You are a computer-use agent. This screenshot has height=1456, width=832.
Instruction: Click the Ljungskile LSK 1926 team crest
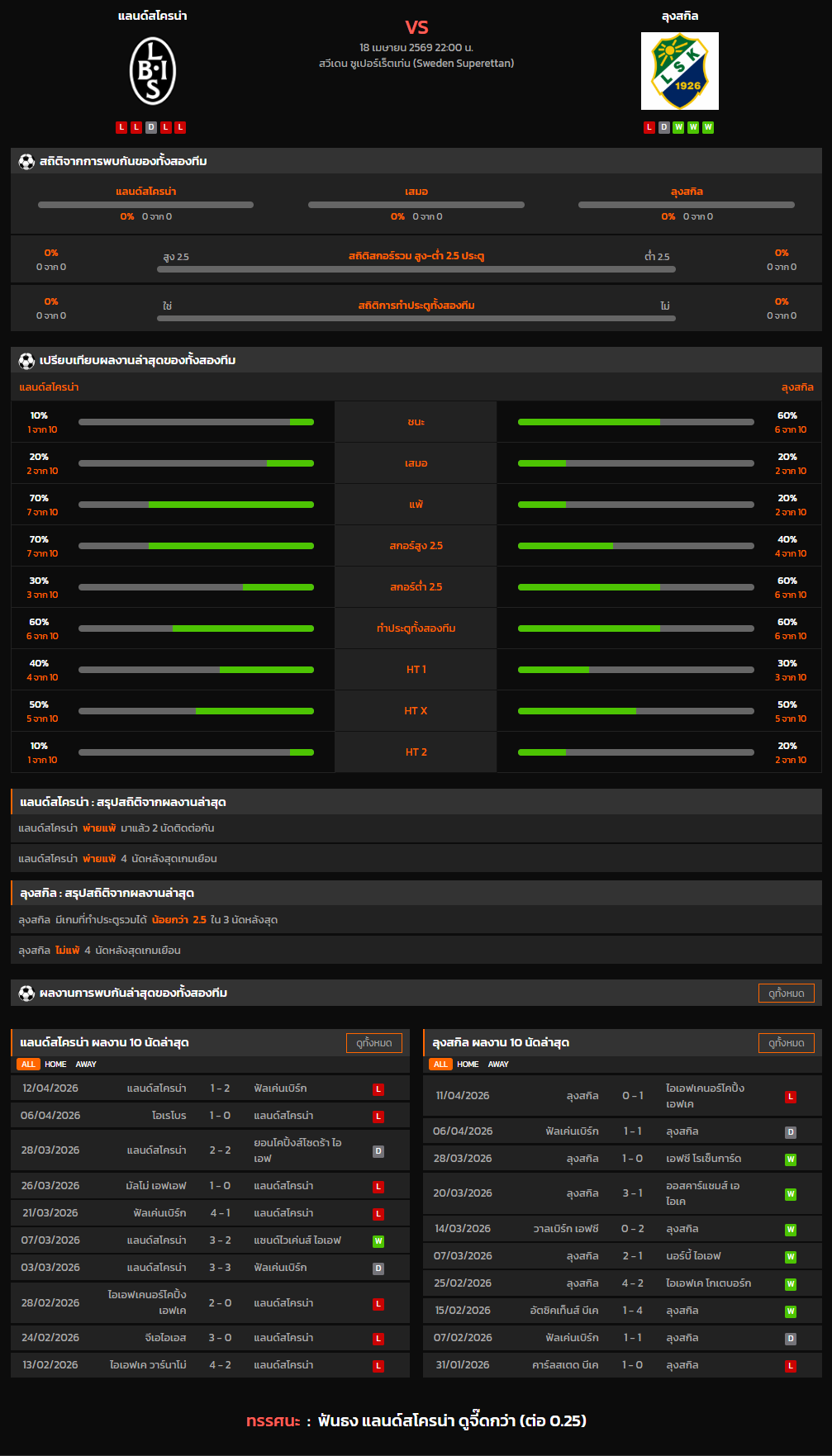tap(679, 71)
